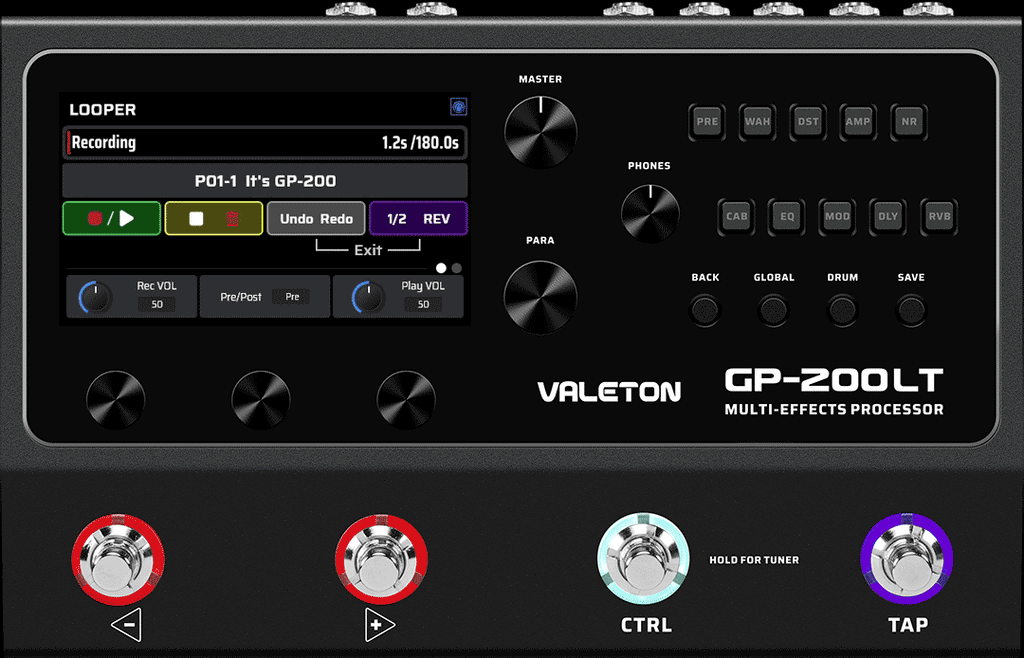
Task: Tap the record/play looper button
Action: point(112,218)
